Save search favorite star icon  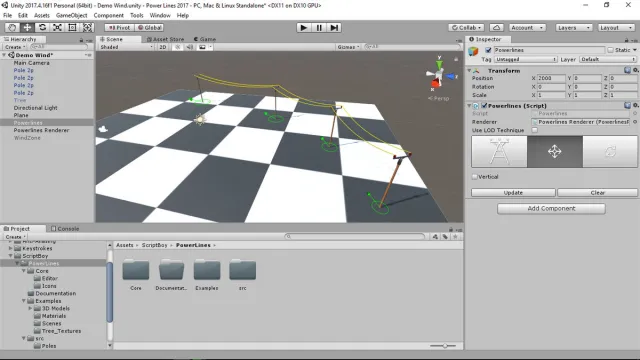tap(456, 236)
